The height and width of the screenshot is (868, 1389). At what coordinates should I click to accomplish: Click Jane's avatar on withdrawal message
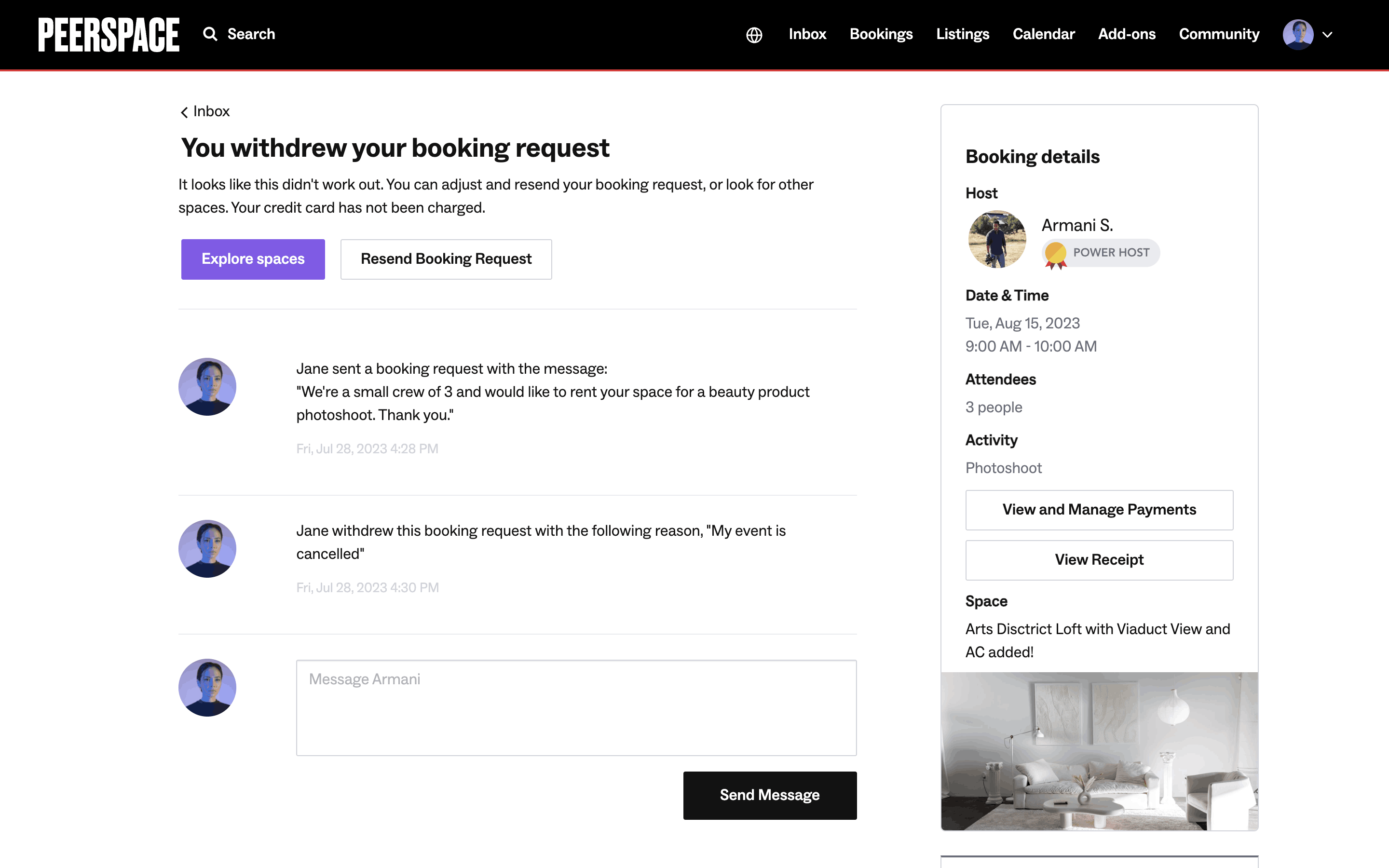pos(207,549)
